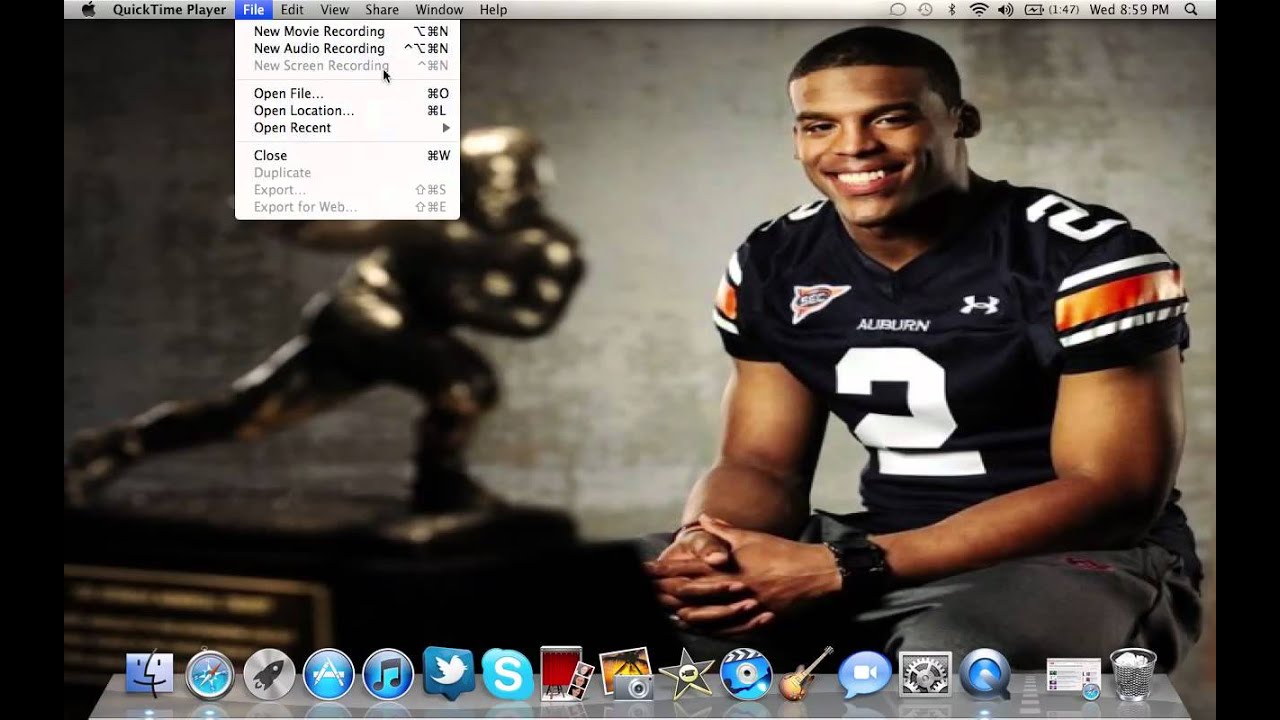Open the Window menu
1280x720 pixels.
439,9
